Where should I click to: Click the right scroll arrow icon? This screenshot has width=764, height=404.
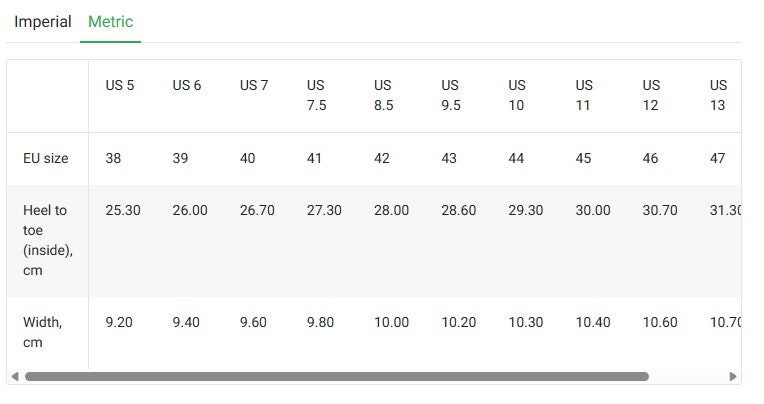(x=733, y=376)
